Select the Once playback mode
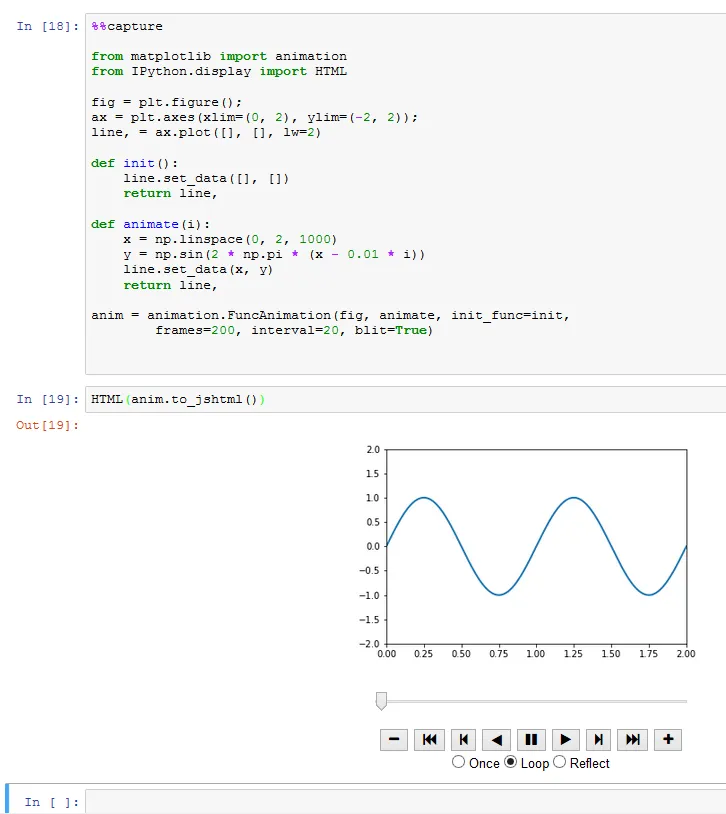Screen dimensions: 726x814 click(x=458, y=762)
